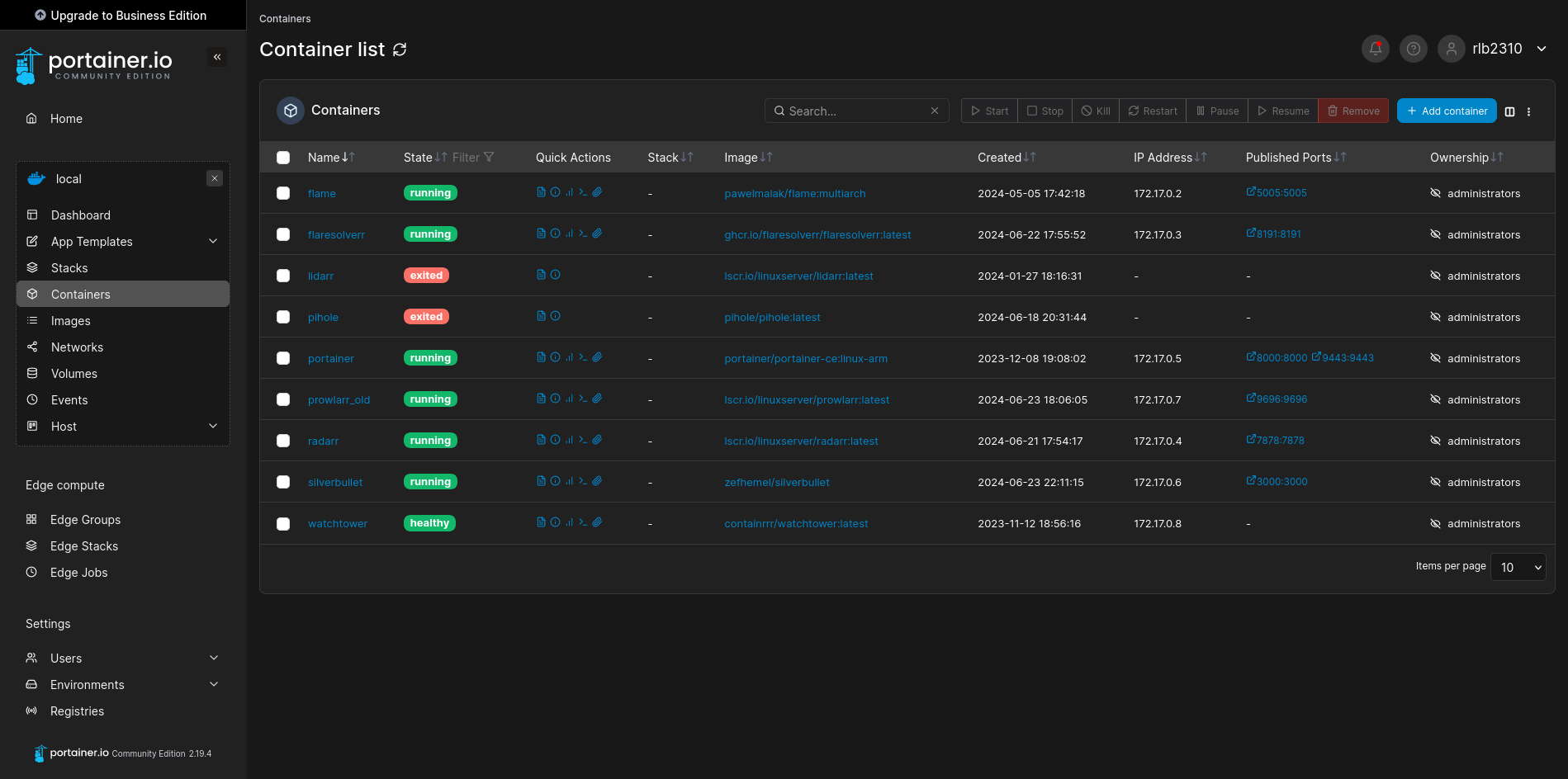The width and height of the screenshot is (1568, 779).
Task: Check the flaresolverr container row
Action: (x=283, y=234)
